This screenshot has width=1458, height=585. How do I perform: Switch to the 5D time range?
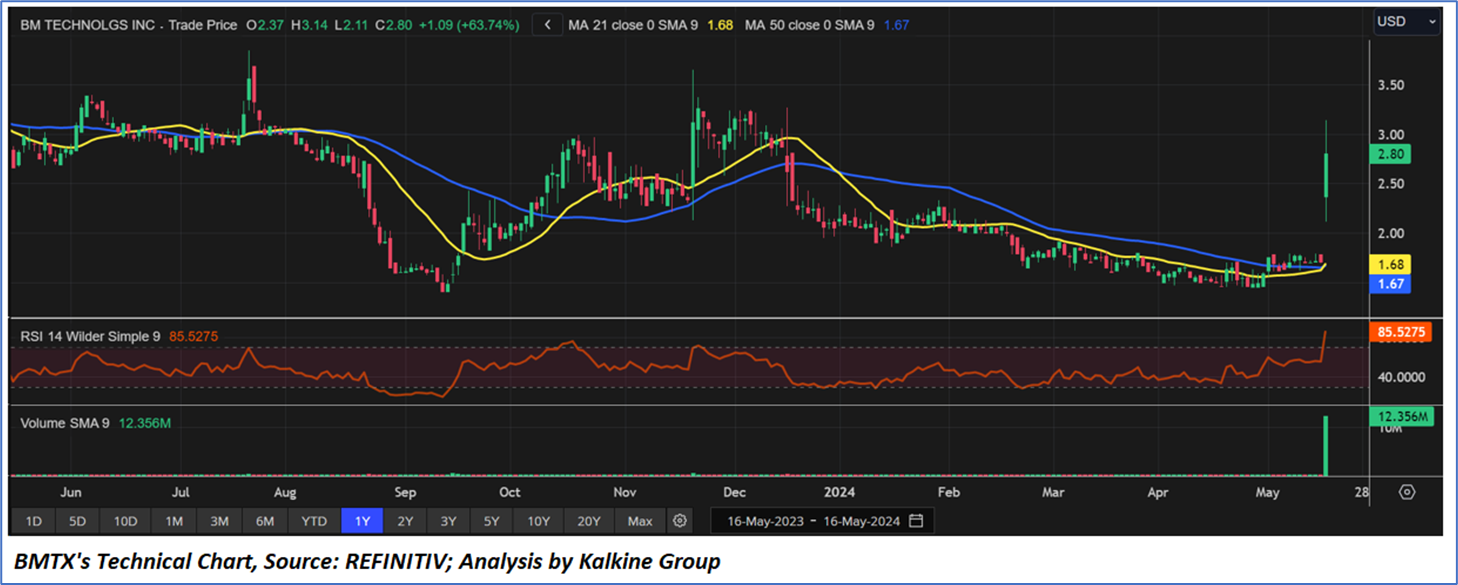(77, 521)
